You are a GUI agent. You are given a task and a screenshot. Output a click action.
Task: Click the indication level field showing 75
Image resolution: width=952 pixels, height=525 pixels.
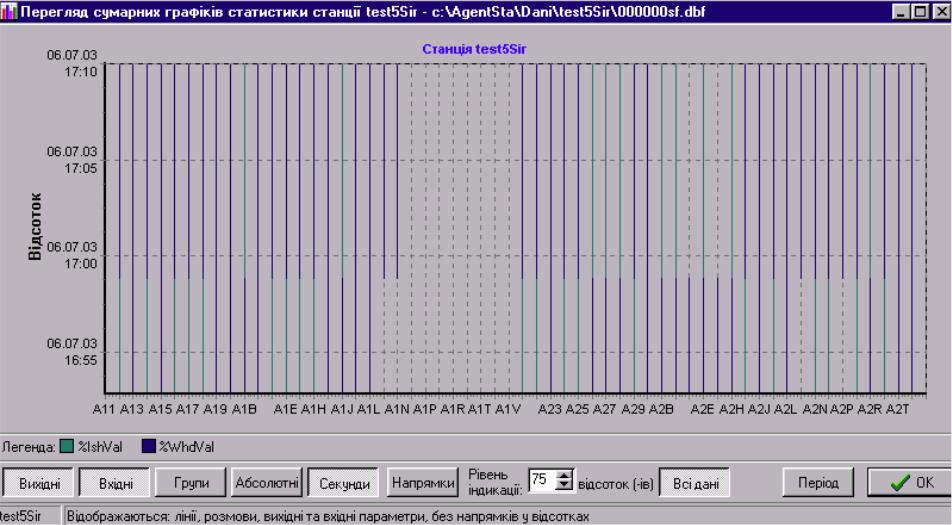[x=543, y=480]
